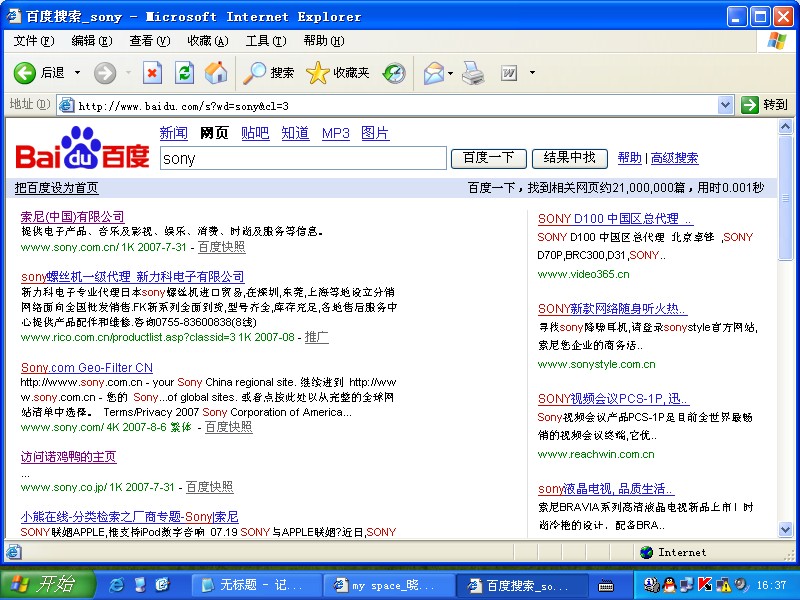The image size is (800, 600).
Task: Click the page scrollbar down arrow
Action: (x=785, y=530)
